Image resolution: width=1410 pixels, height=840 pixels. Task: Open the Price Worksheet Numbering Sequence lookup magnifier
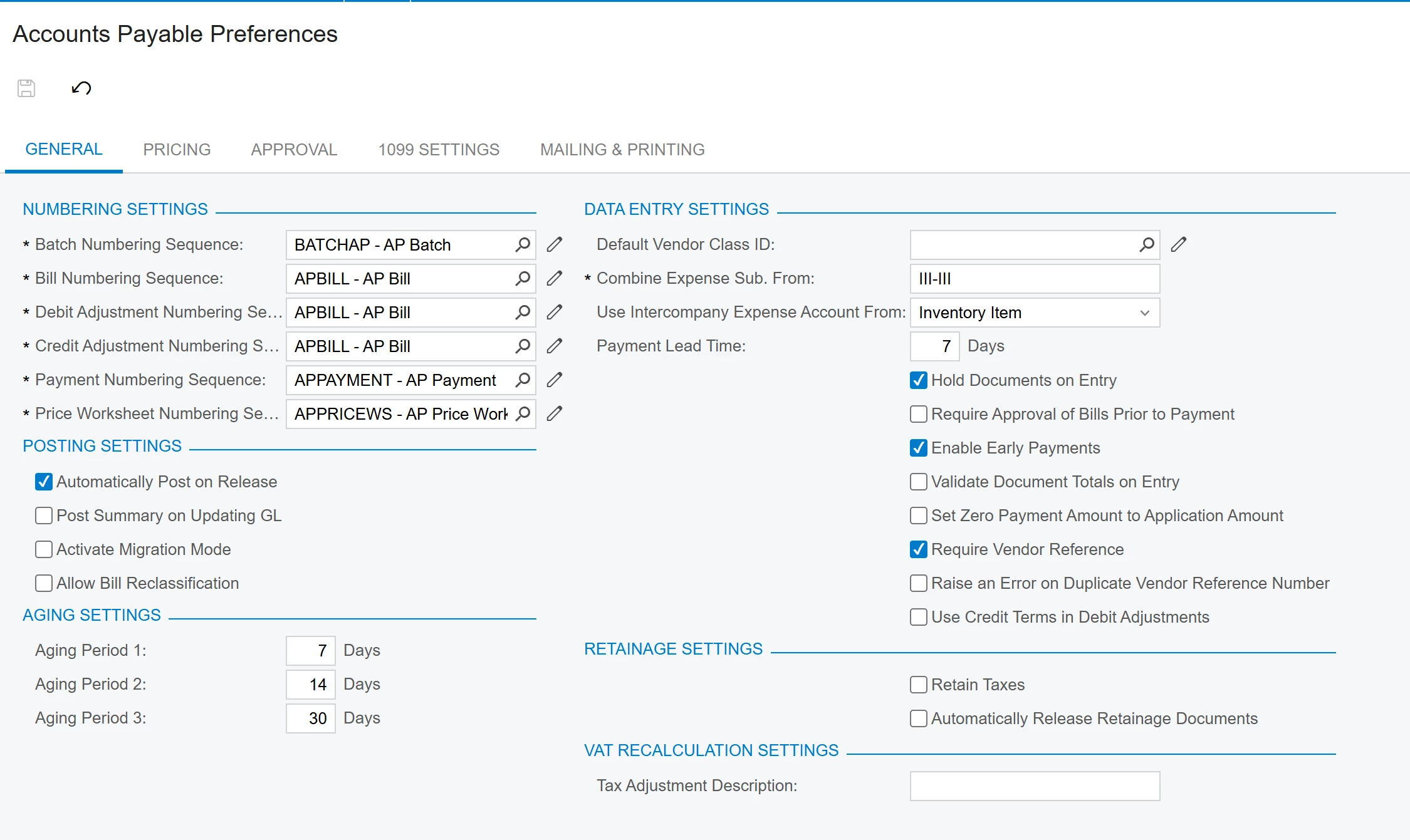(523, 413)
